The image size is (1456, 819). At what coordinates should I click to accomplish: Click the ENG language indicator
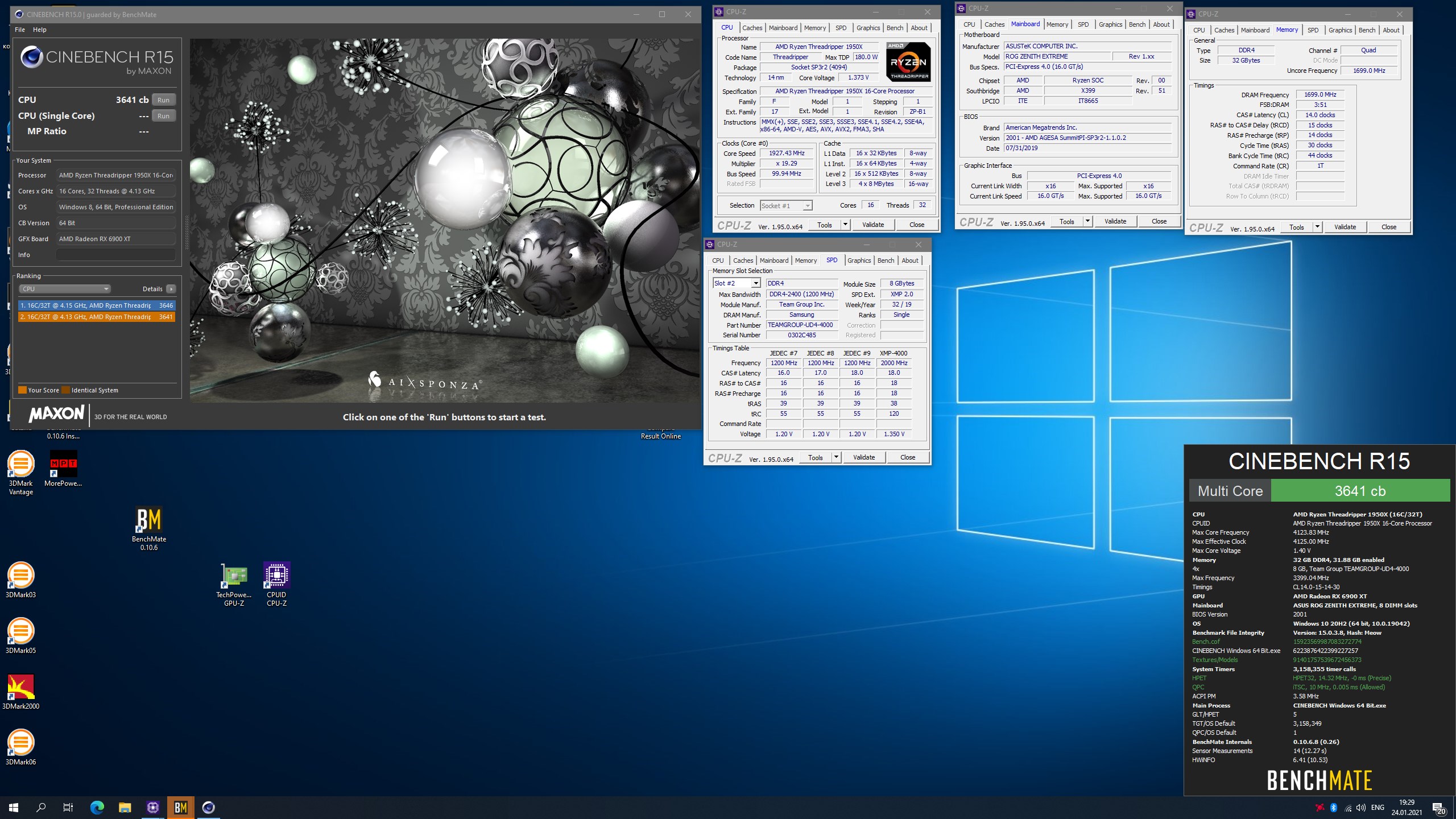(1378, 808)
